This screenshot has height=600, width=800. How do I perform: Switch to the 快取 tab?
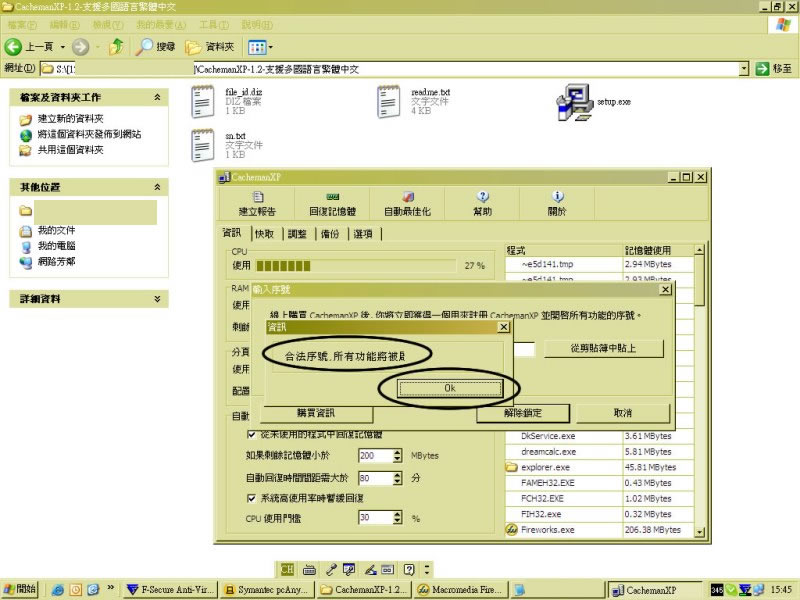(x=264, y=234)
